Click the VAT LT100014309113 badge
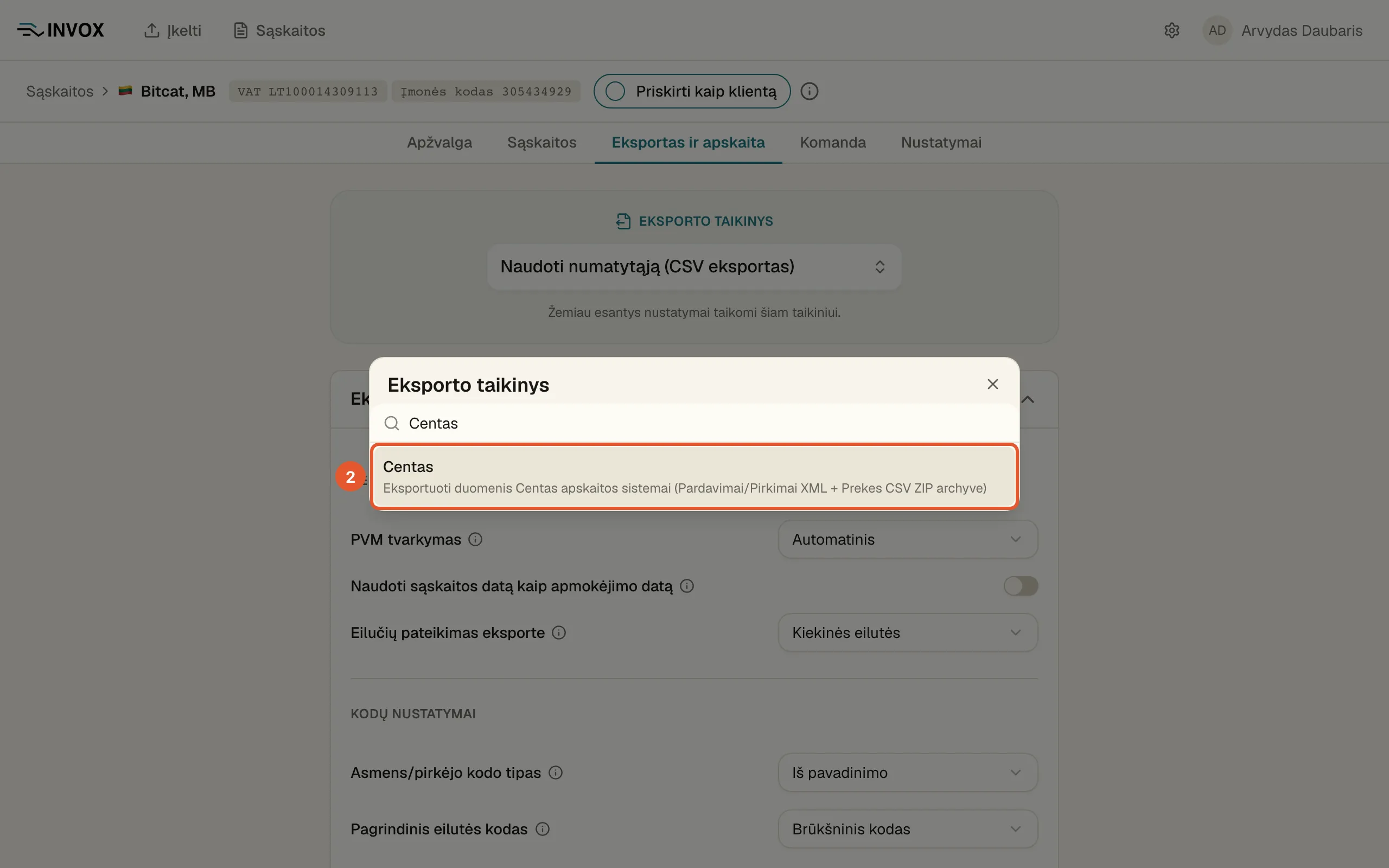This screenshot has width=1389, height=868. pos(308,91)
